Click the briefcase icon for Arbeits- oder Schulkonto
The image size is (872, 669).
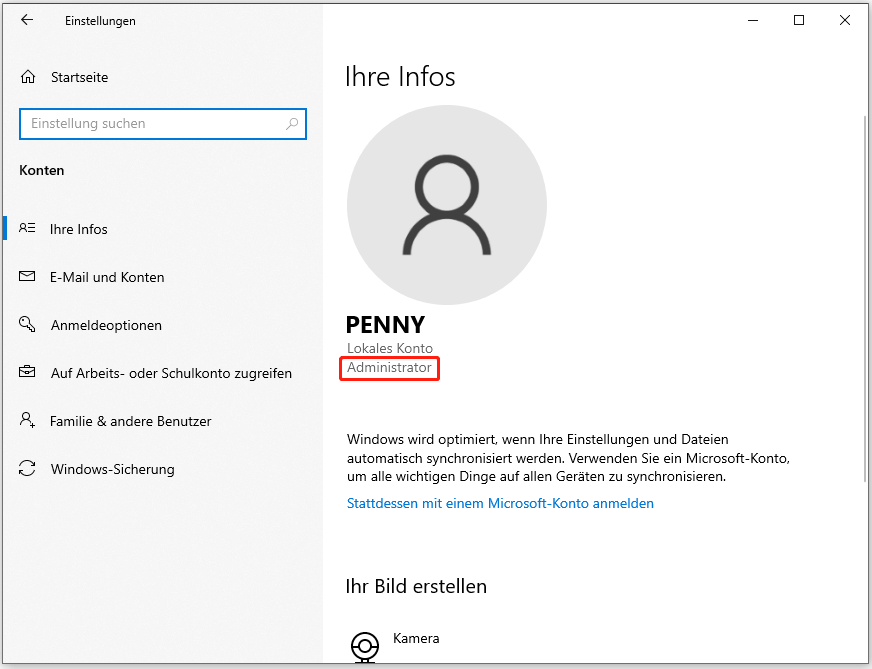tap(28, 373)
